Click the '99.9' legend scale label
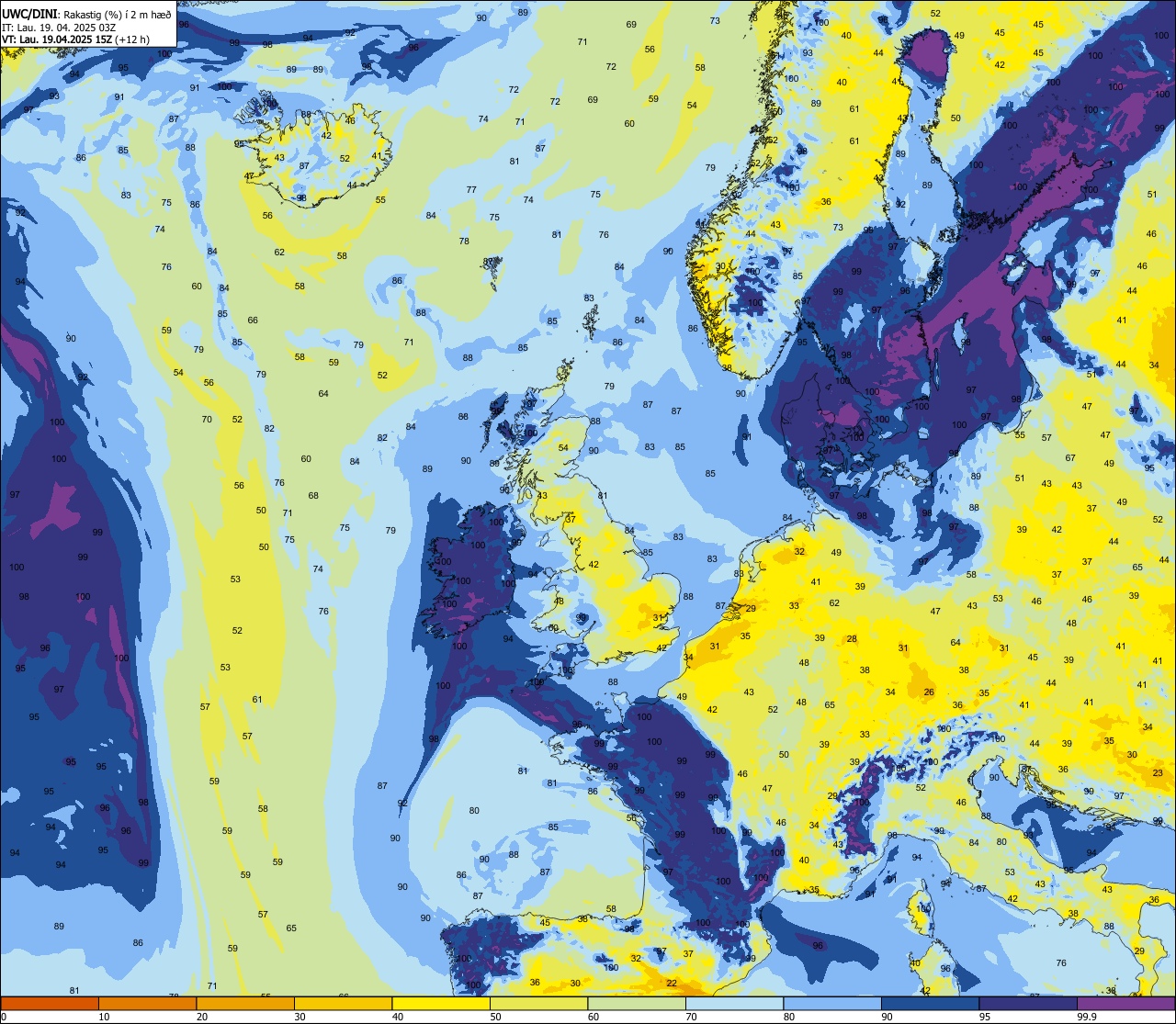The width and height of the screenshot is (1176, 1024). [1086, 1017]
